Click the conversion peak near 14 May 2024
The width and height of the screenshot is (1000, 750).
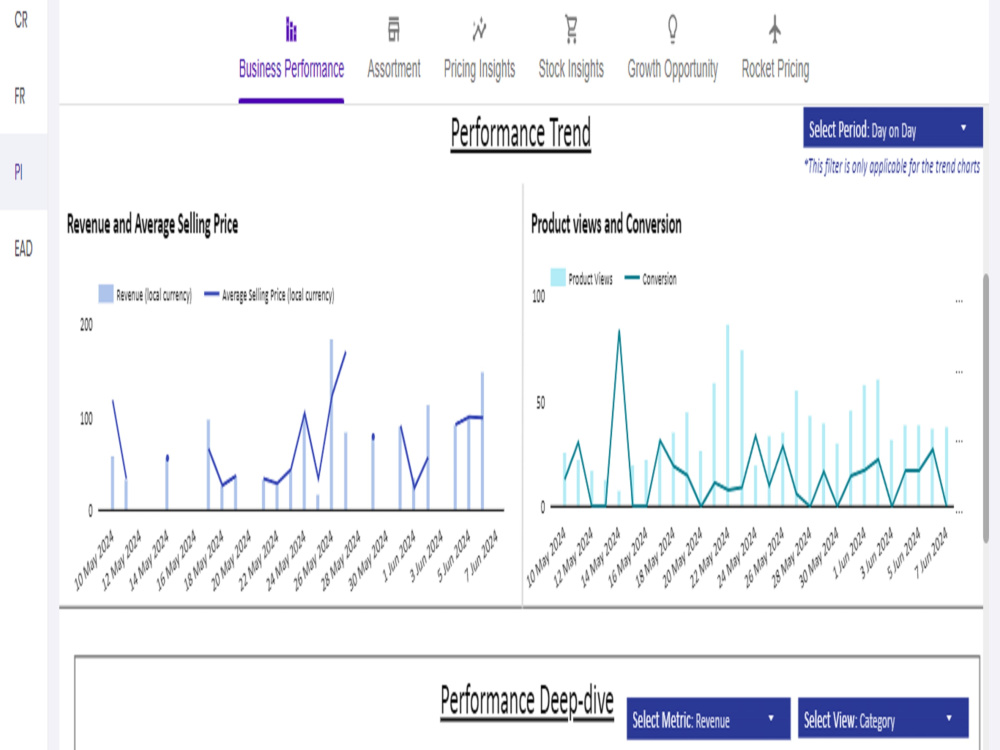point(619,332)
